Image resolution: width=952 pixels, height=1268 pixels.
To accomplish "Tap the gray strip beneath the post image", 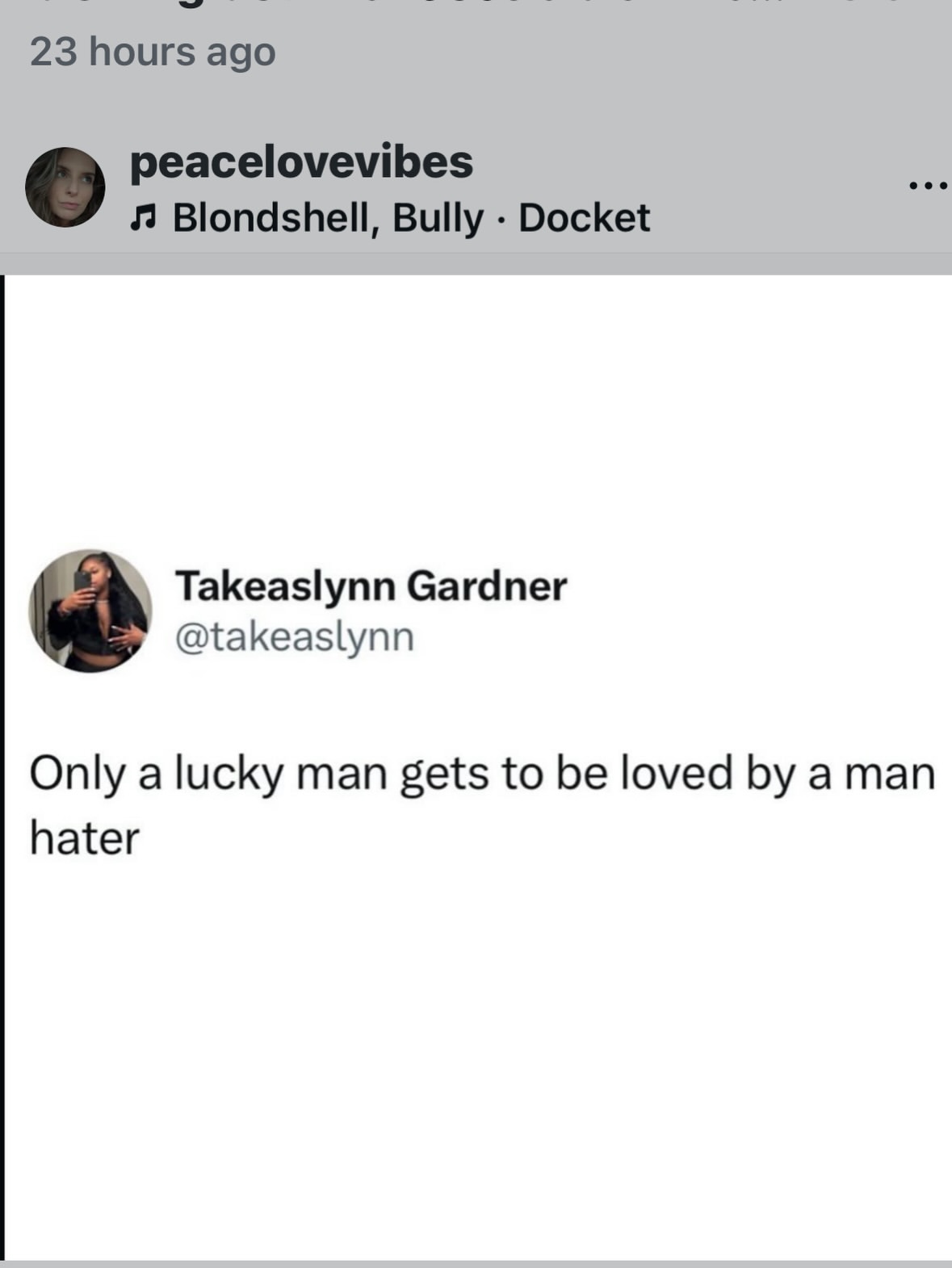I will (476, 1263).
